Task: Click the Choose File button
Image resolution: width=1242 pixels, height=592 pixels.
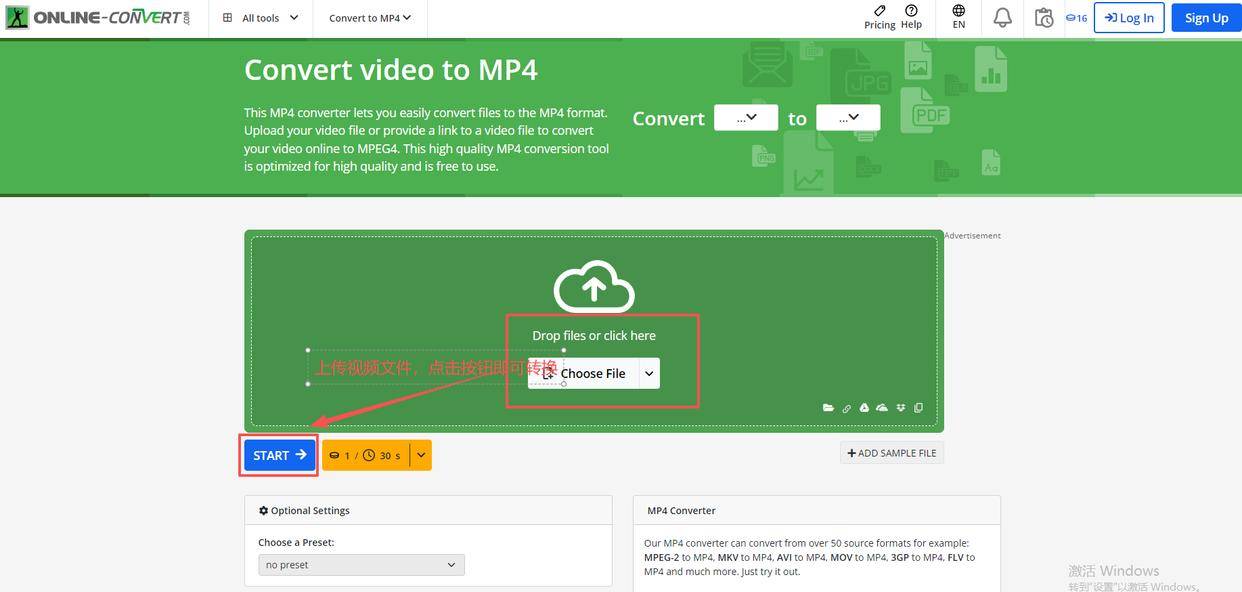Action: coord(583,373)
